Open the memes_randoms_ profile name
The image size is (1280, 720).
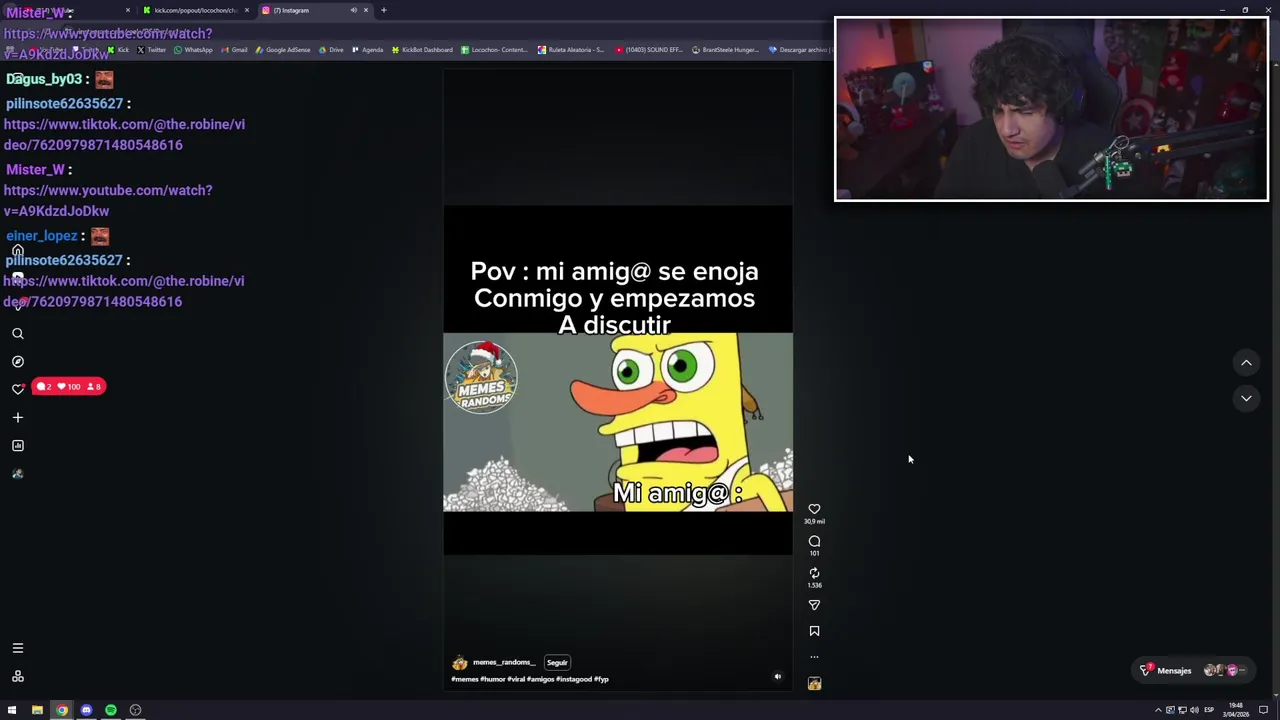tap(504, 662)
